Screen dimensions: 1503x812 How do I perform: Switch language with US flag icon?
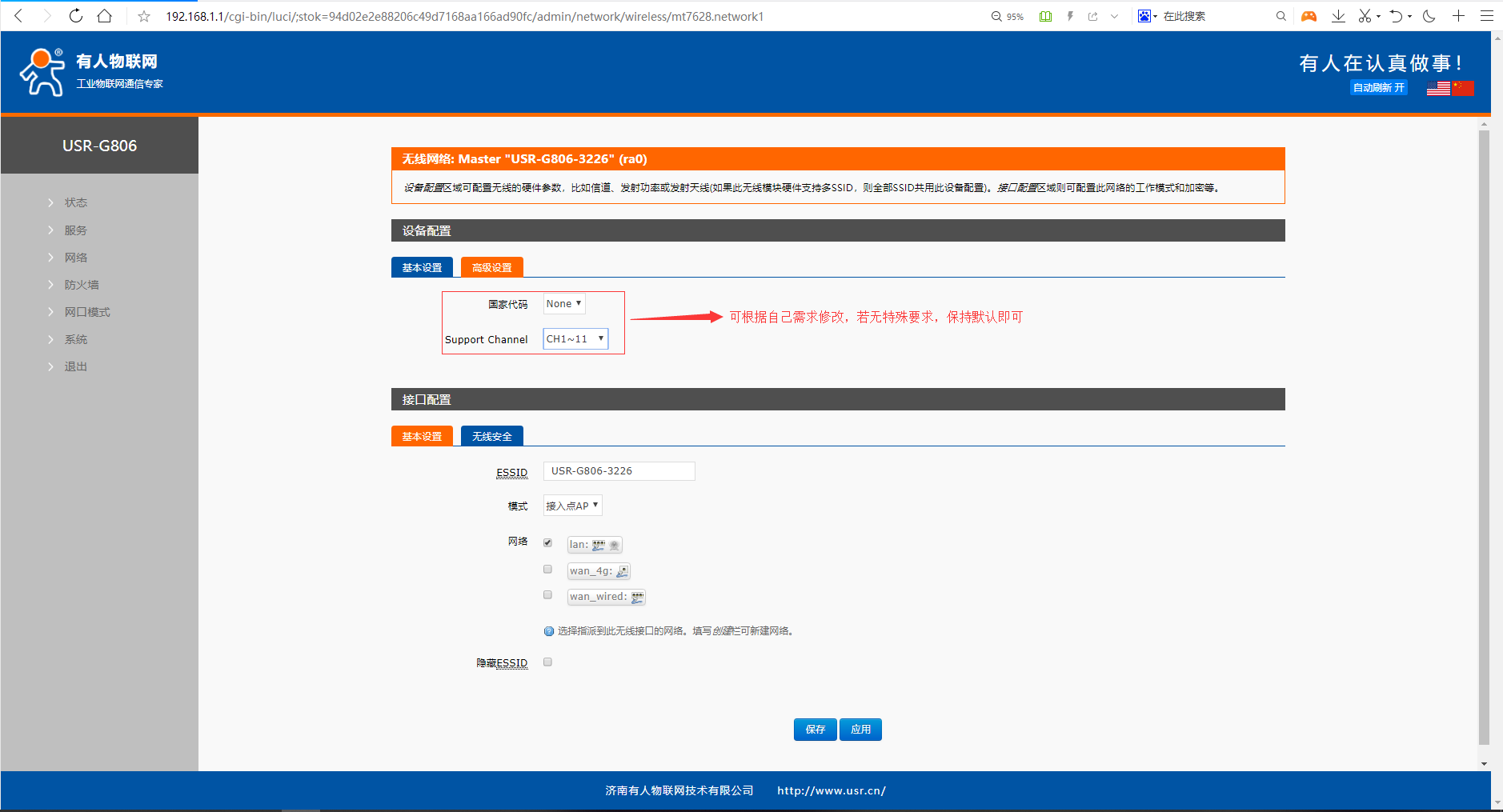click(1437, 88)
